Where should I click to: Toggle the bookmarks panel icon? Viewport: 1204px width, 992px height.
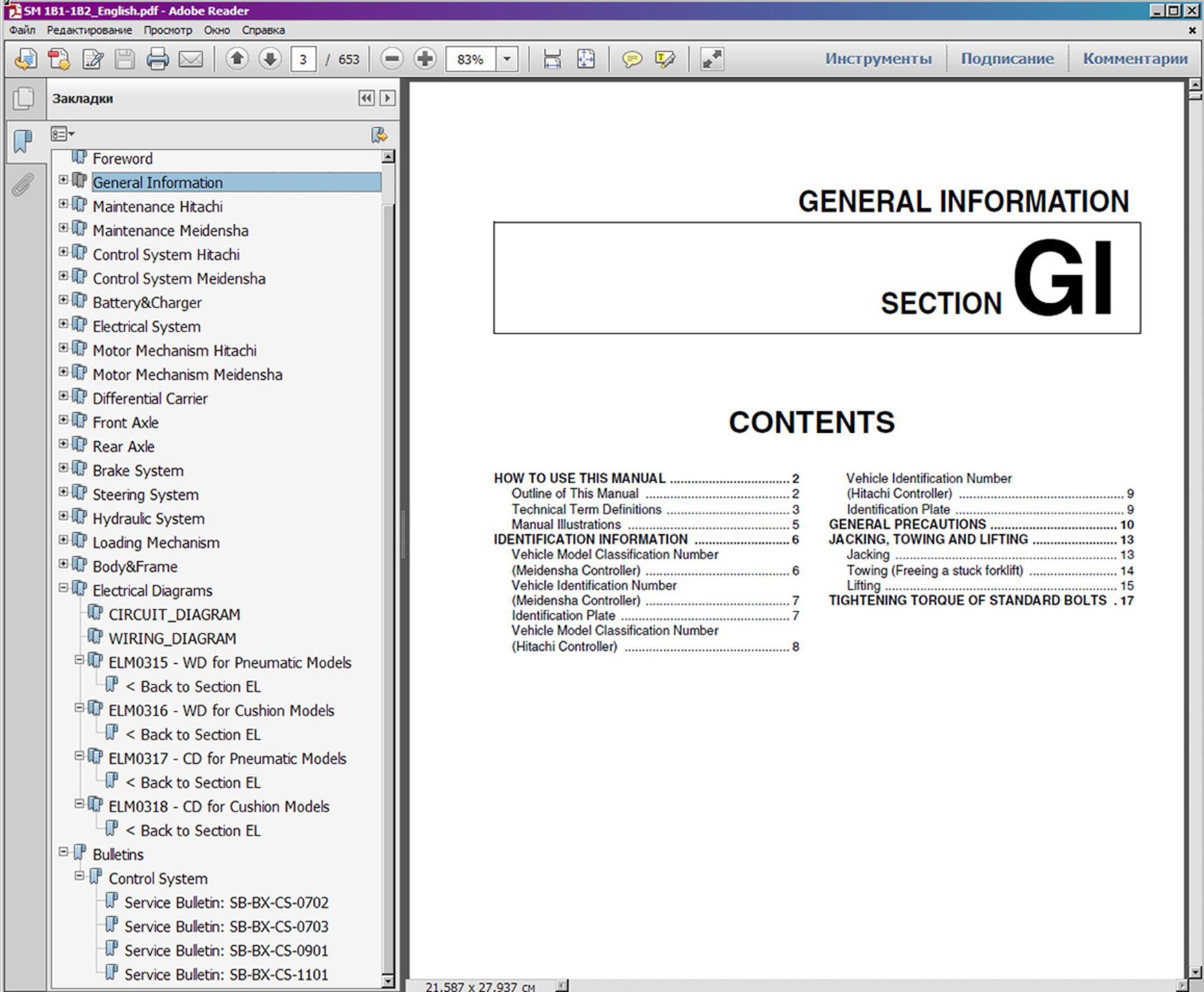tap(23, 141)
